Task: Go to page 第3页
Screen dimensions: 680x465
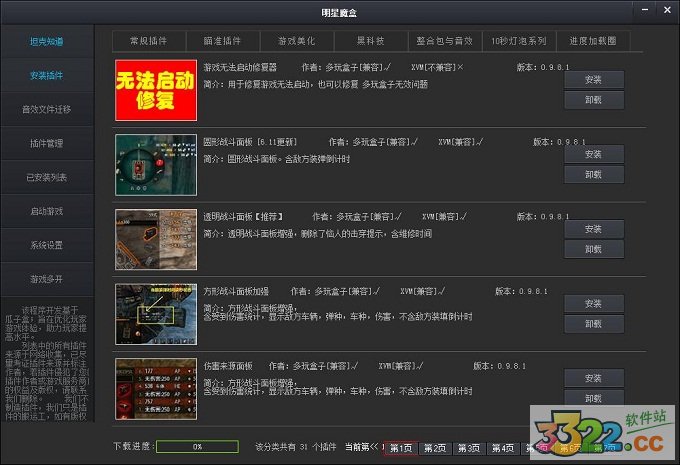Action: (x=469, y=448)
